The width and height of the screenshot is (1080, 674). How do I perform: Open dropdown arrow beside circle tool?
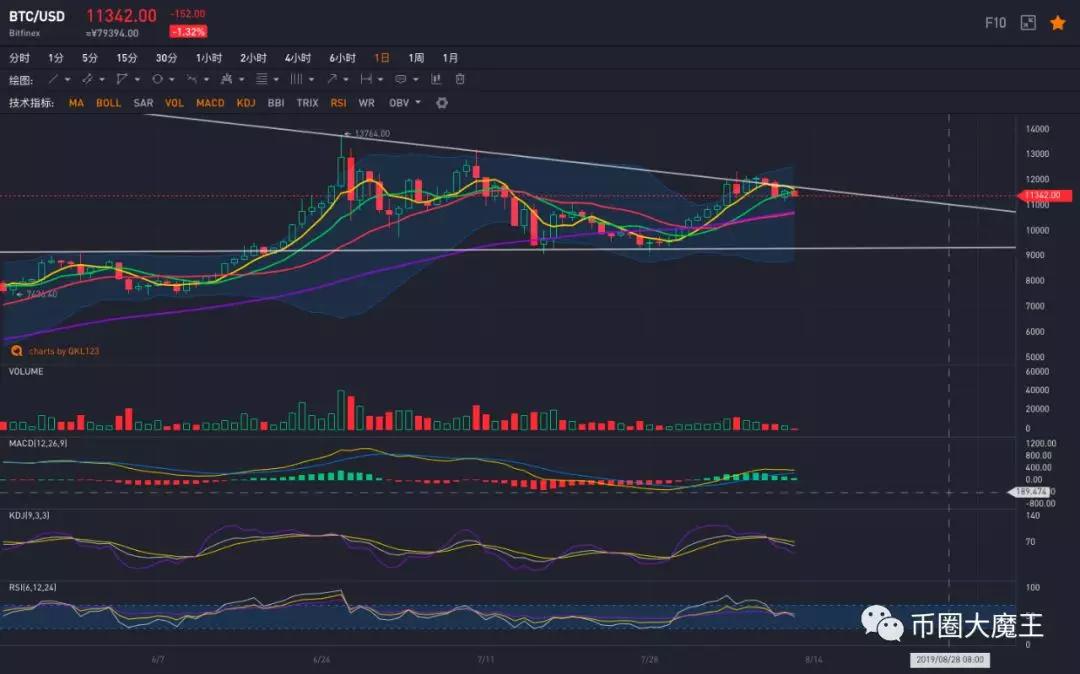tap(172, 80)
